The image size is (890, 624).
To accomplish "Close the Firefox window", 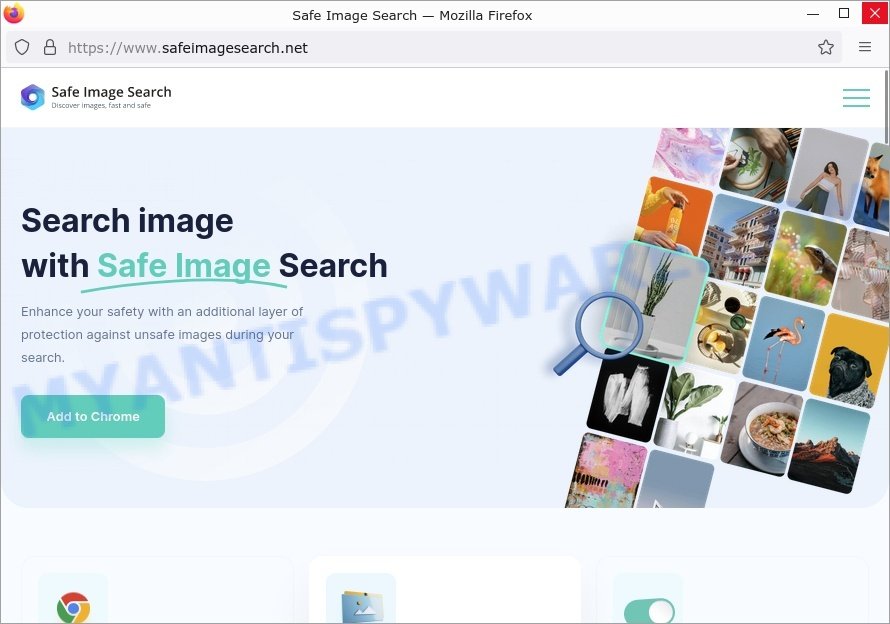I will (875, 13).
